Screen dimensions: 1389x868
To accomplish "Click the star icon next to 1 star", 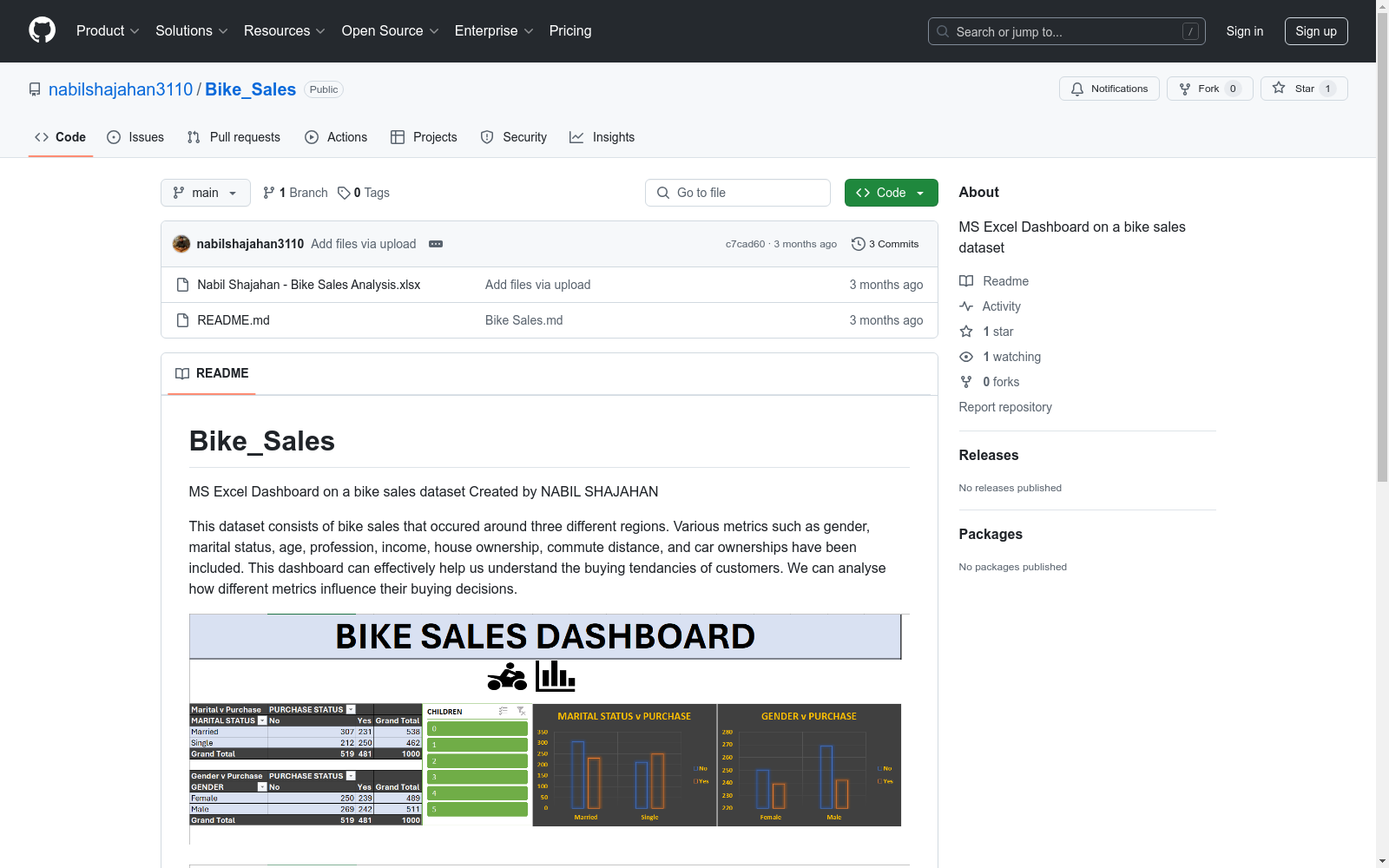I will [966, 332].
